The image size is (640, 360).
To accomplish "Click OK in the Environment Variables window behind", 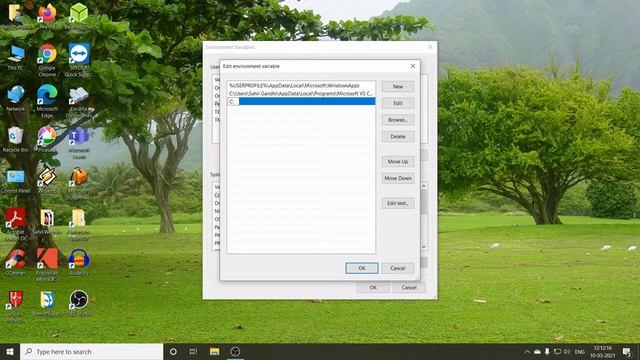I will pos(373,288).
